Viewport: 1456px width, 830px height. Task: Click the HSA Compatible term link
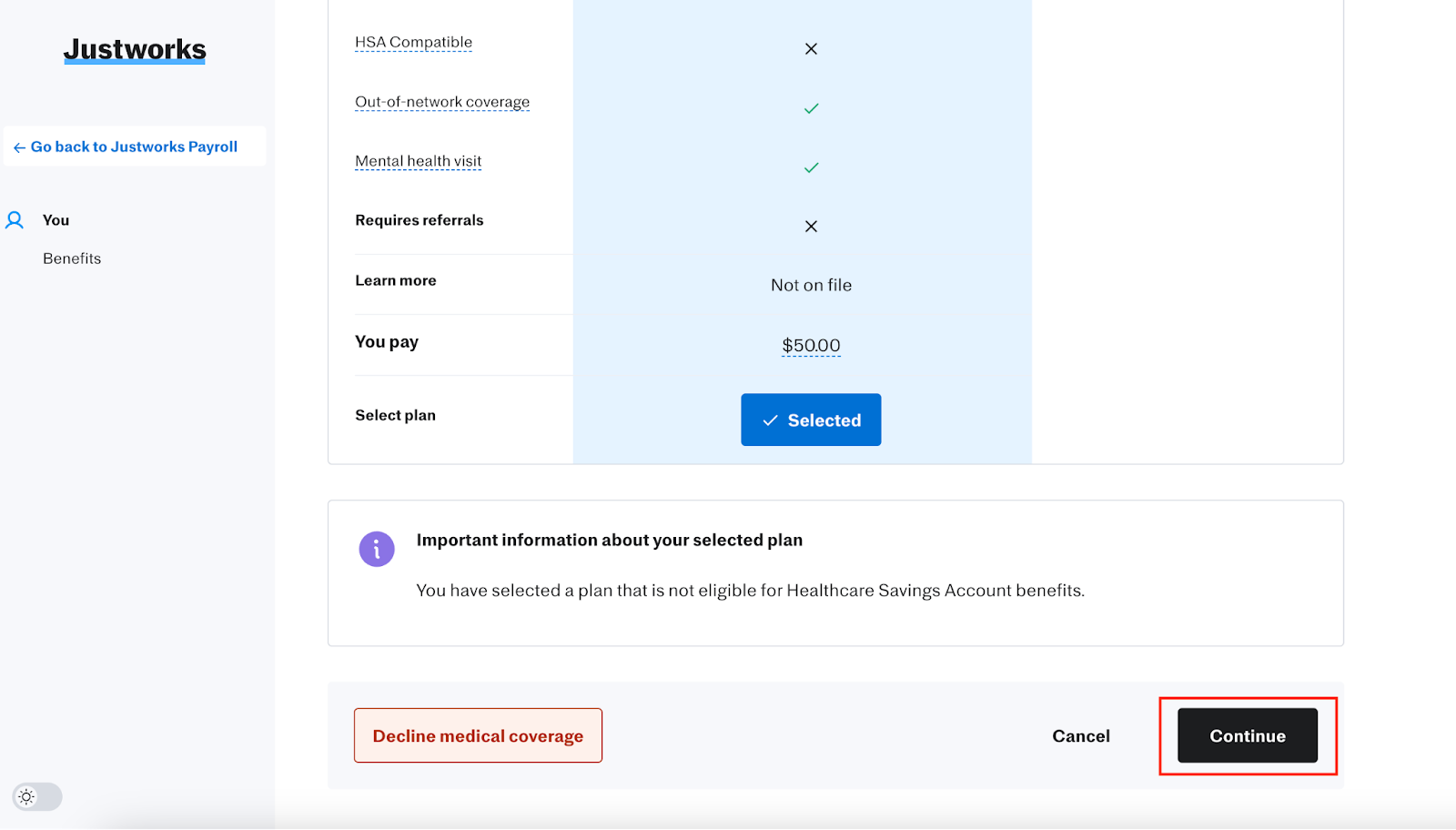pos(413,42)
